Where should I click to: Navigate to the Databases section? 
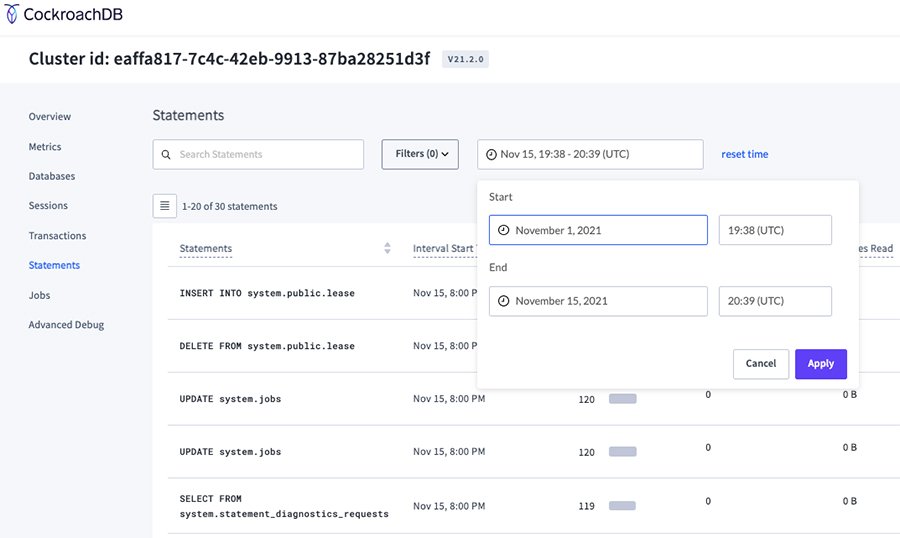[52, 176]
